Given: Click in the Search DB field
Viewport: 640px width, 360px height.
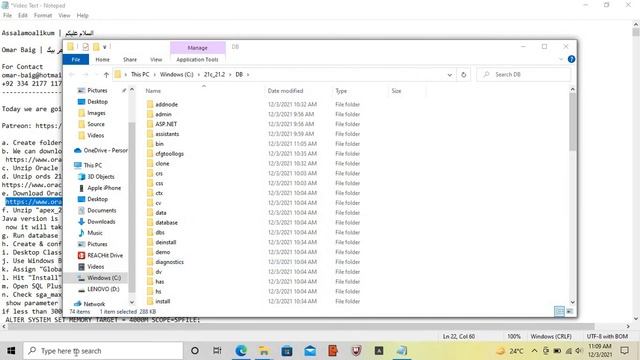Looking at the screenshot, I should [x=524, y=75].
